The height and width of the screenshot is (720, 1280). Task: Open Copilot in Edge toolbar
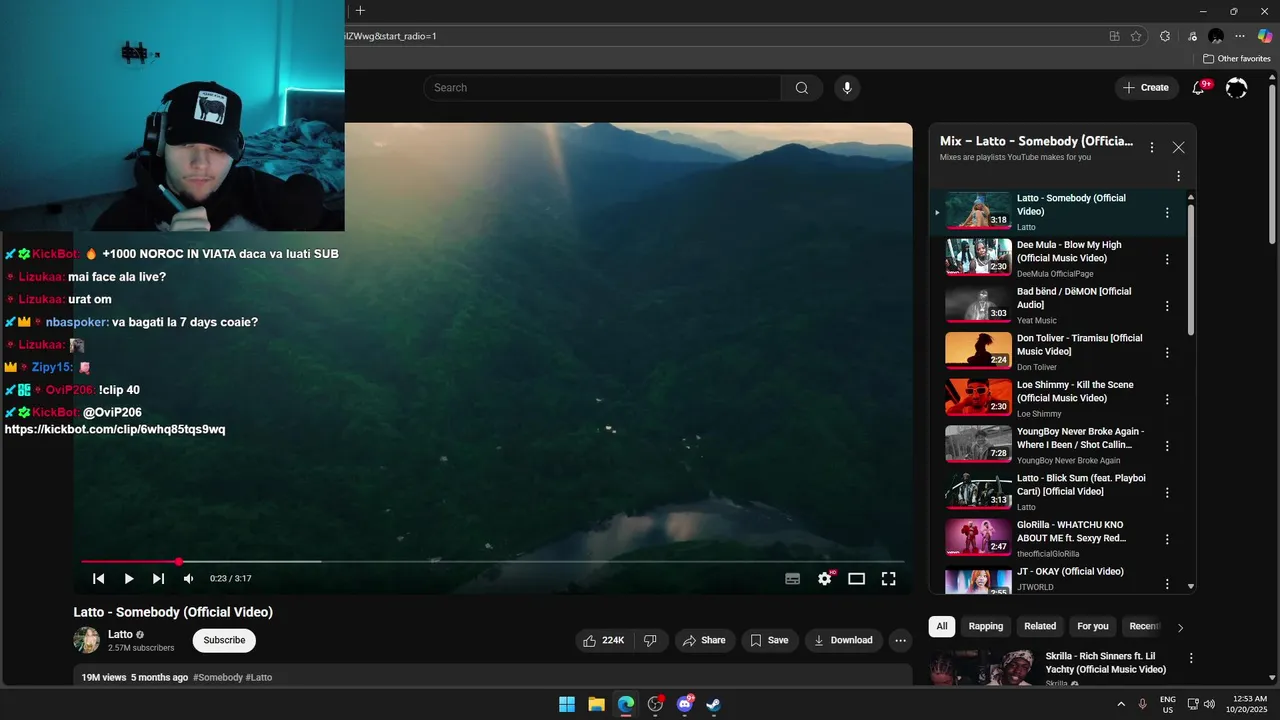(x=1264, y=36)
